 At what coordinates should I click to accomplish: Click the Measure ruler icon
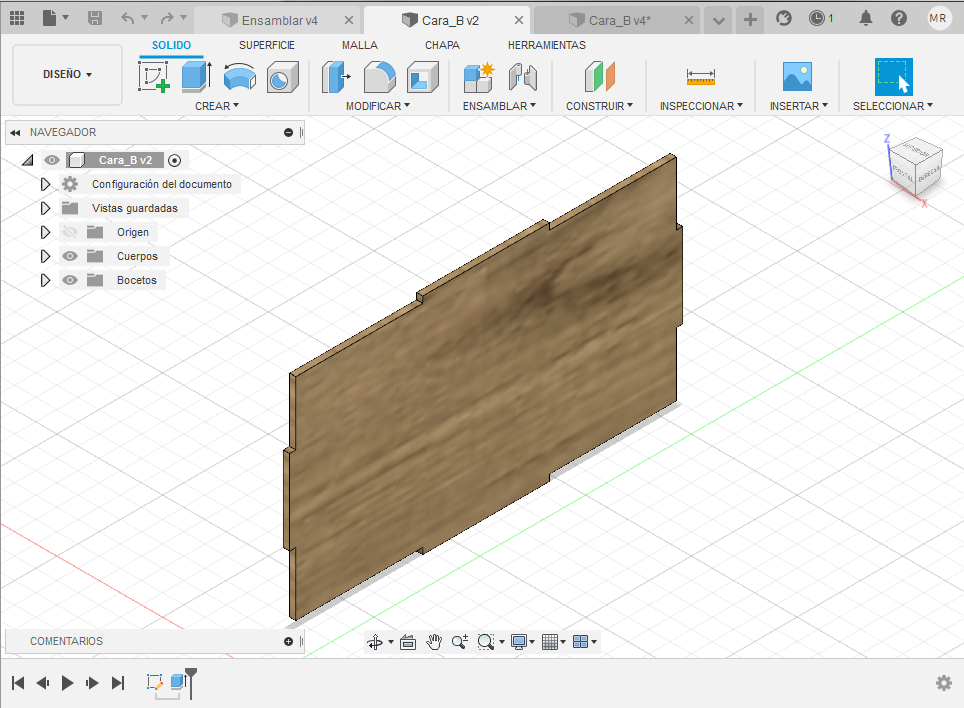701,77
